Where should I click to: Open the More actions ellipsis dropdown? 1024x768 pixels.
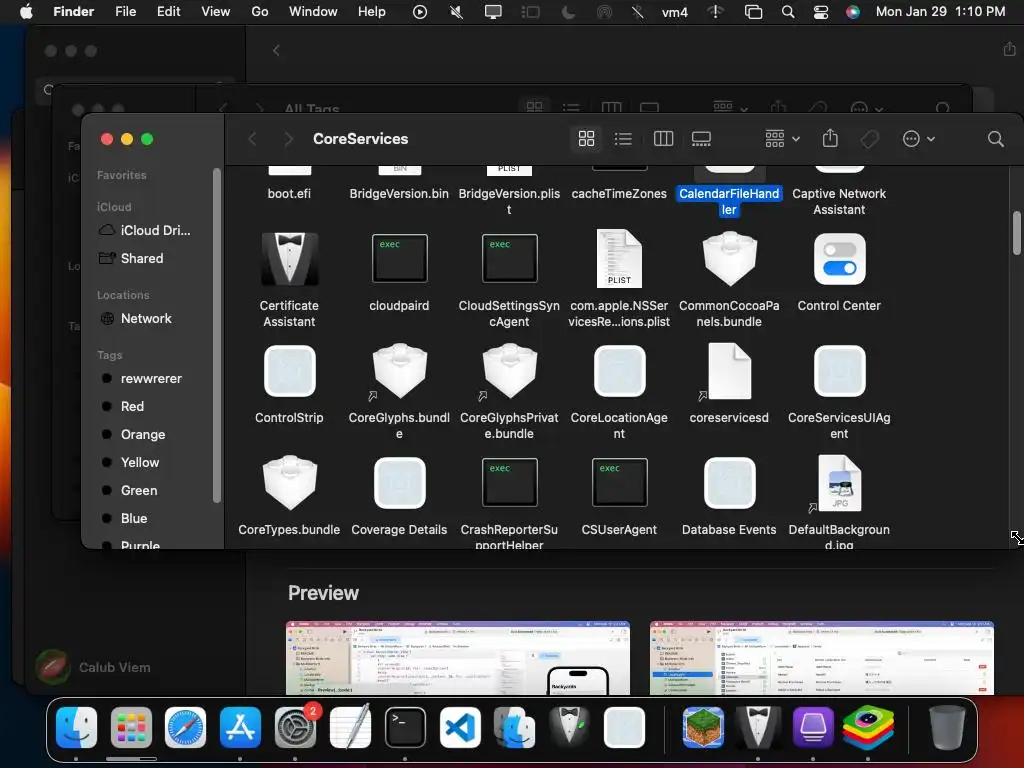pyautogui.click(x=918, y=138)
